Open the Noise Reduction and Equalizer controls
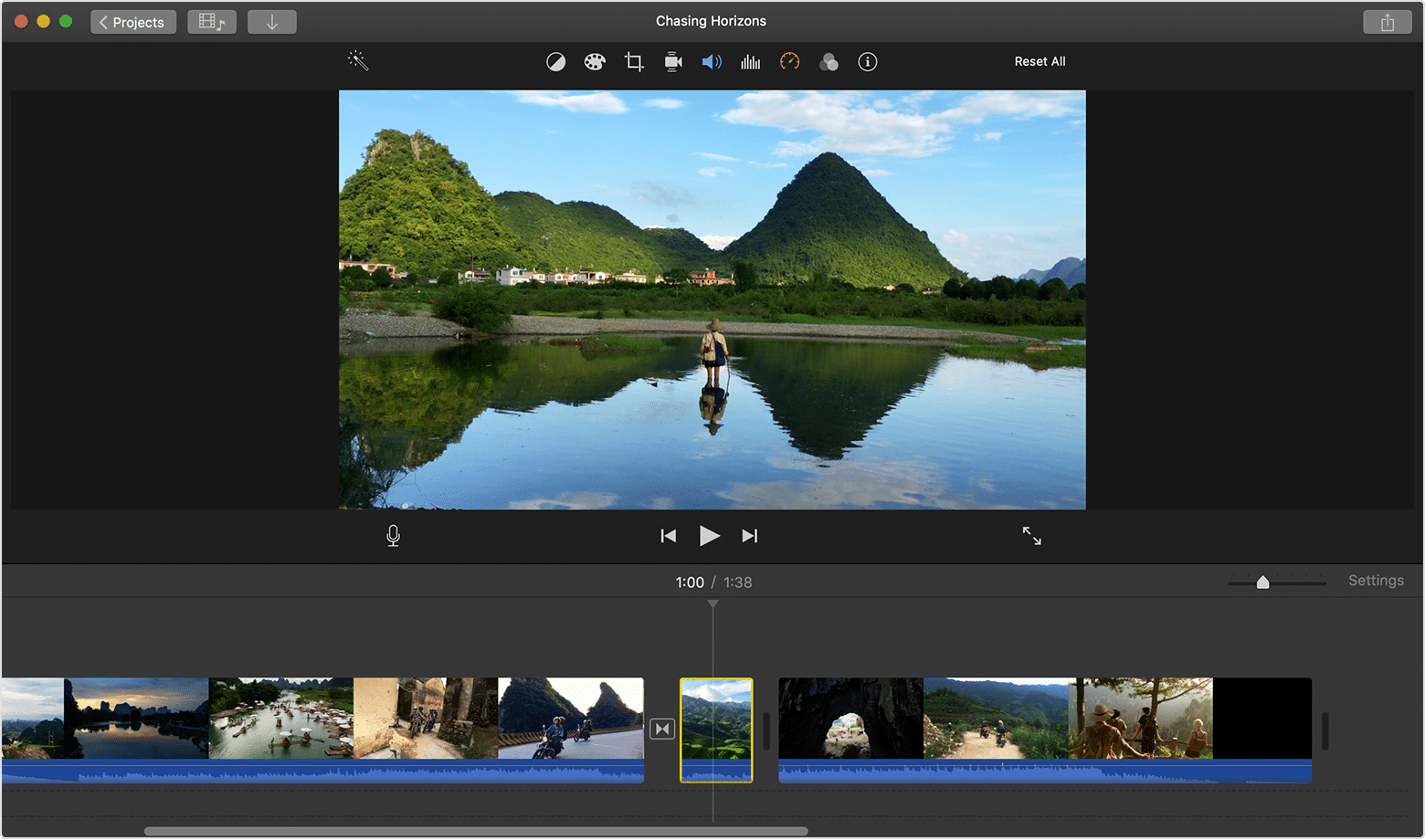Viewport: 1425px width, 840px height. point(751,61)
